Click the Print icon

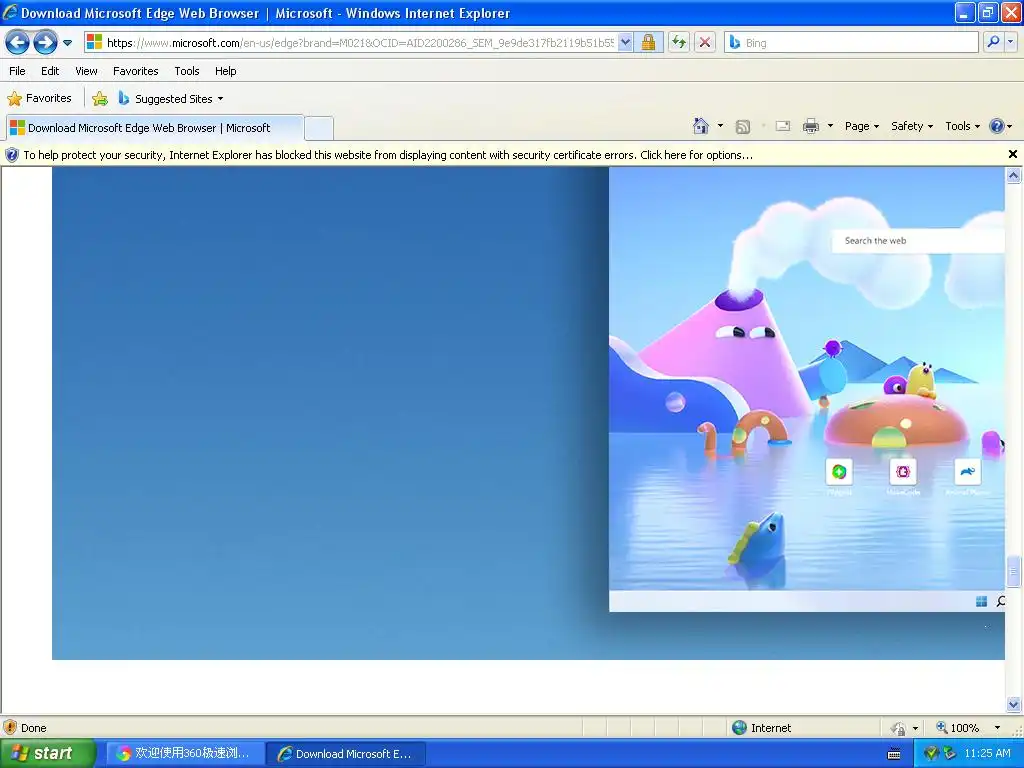pos(810,126)
